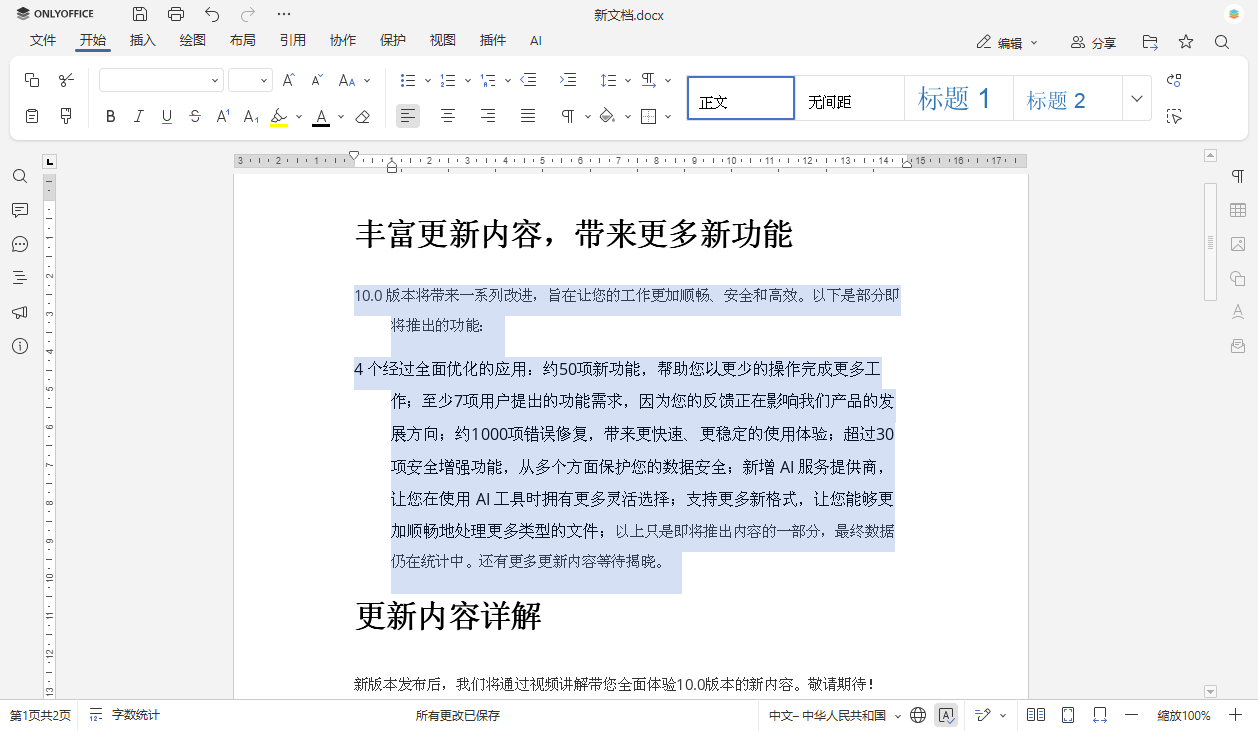
Task: Apply subscript formatting
Action: pyautogui.click(x=251, y=116)
